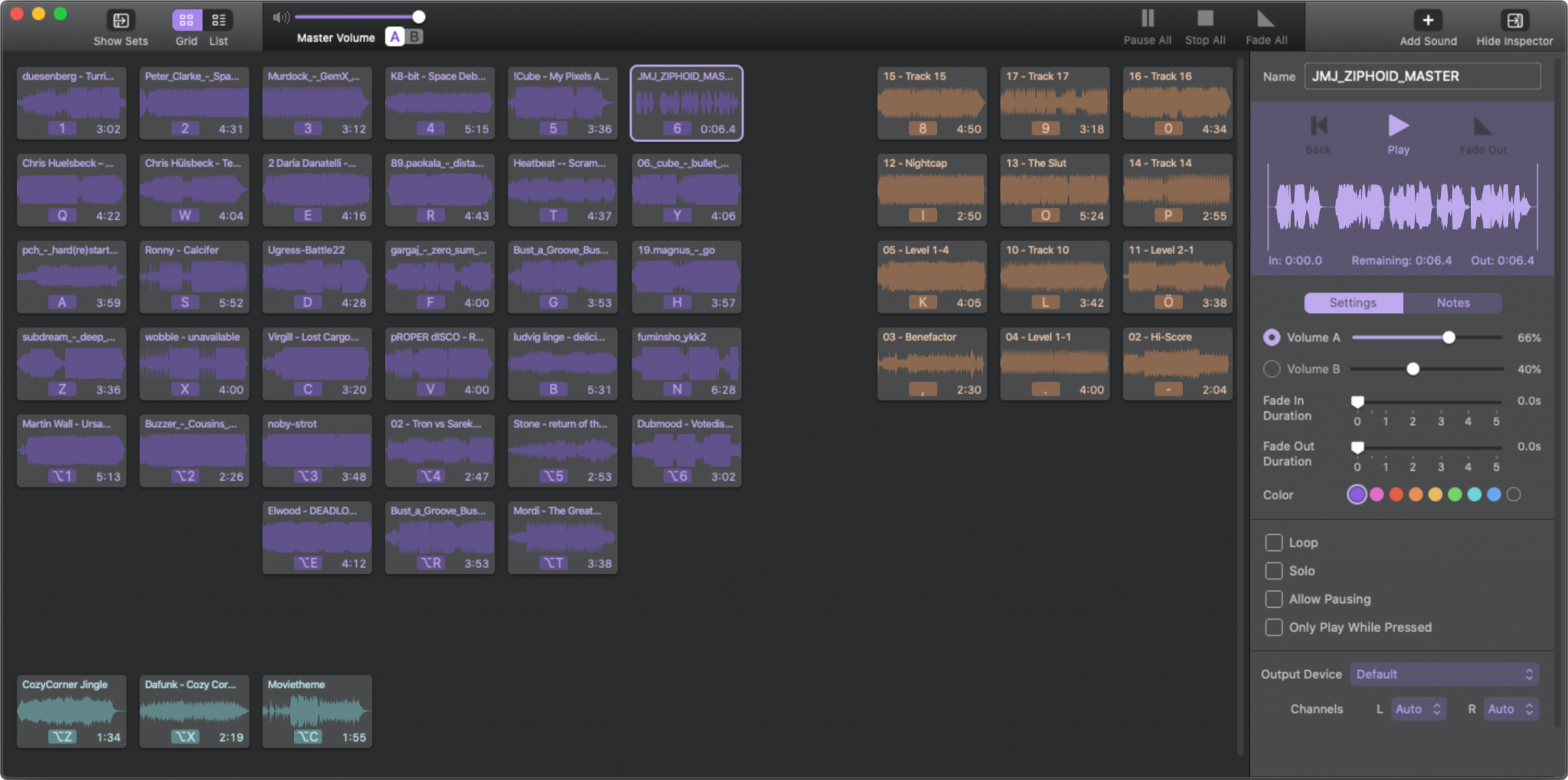This screenshot has height=780, width=1568.
Task: Hide the Inspector panel
Action: [x=1514, y=21]
